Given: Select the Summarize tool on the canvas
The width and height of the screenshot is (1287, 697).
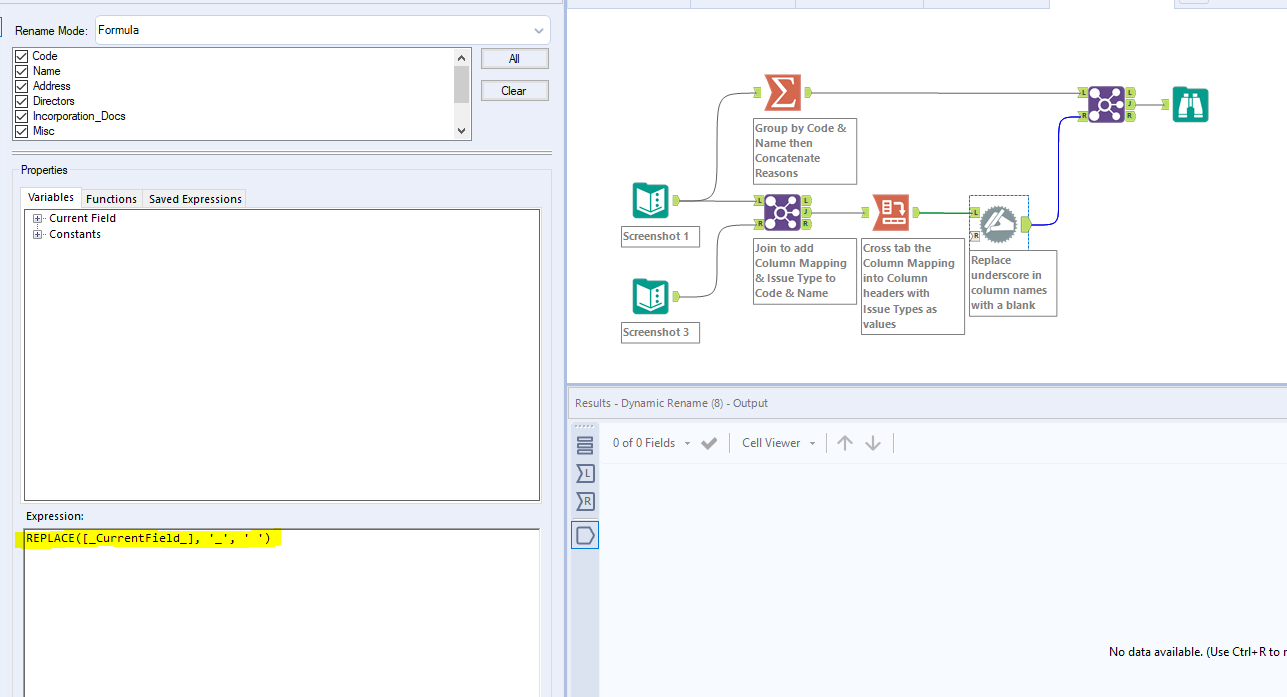Looking at the screenshot, I should [x=783, y=92].
